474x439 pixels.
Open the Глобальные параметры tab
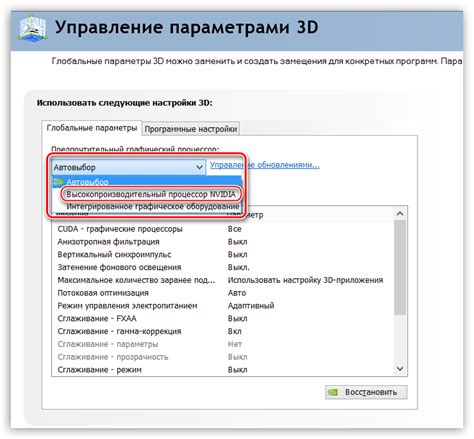click(92, 128)
